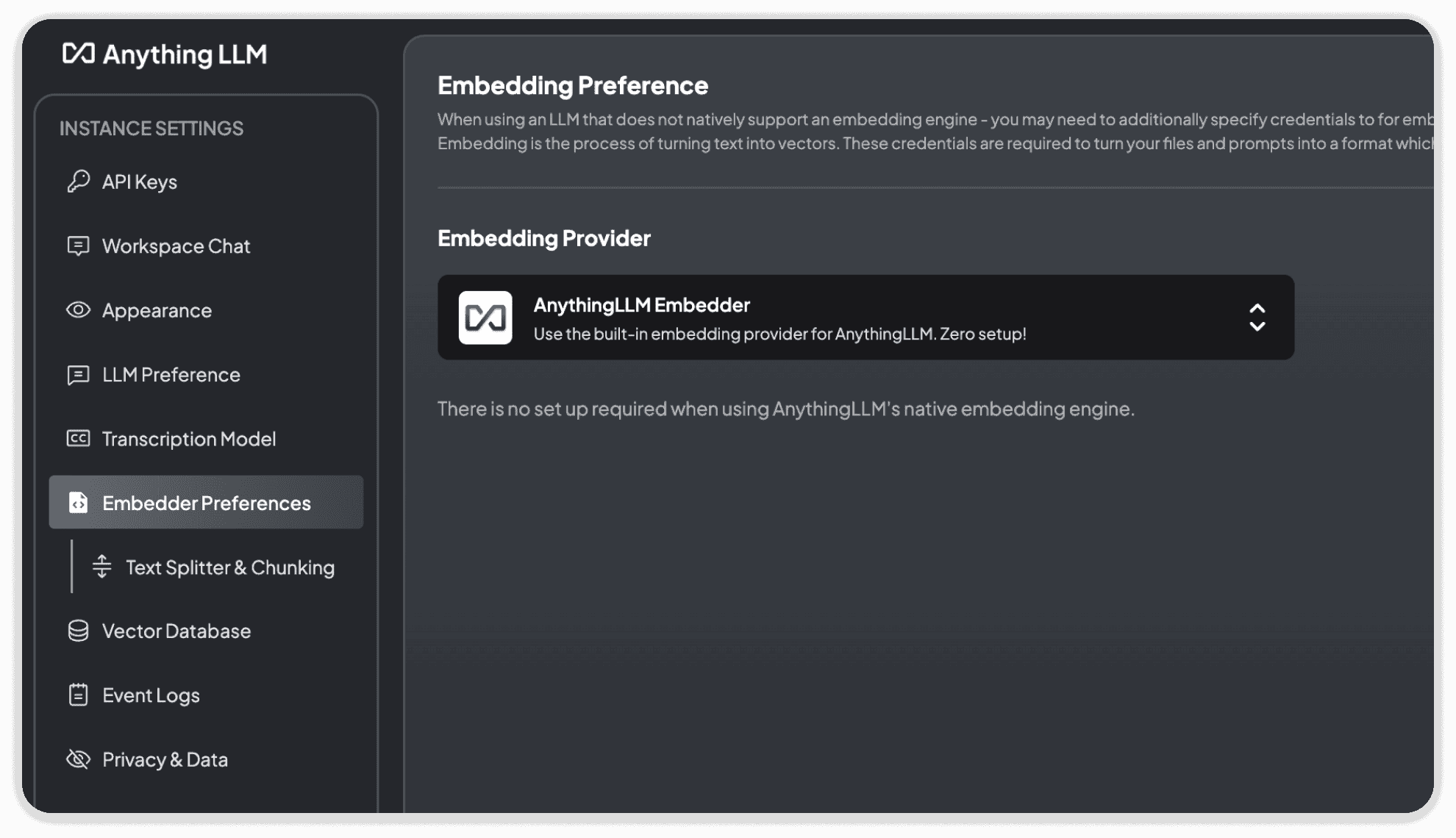This screenshot has height=838, width=1456.
Task: Click the chevron on AnythingLLM Embedder card
Action: tap(1258, 317)
